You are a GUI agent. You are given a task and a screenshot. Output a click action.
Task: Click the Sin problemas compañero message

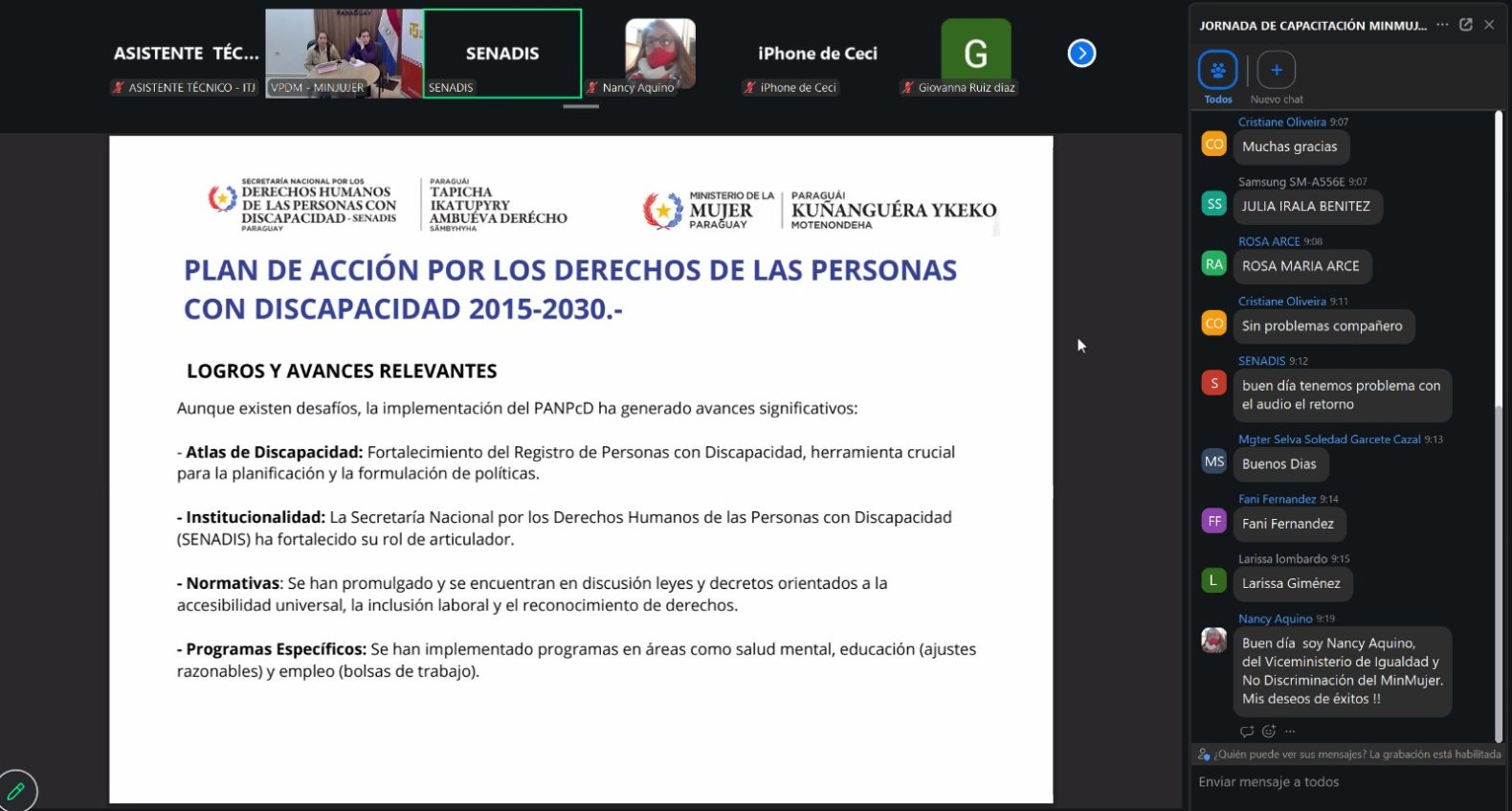1323,326
